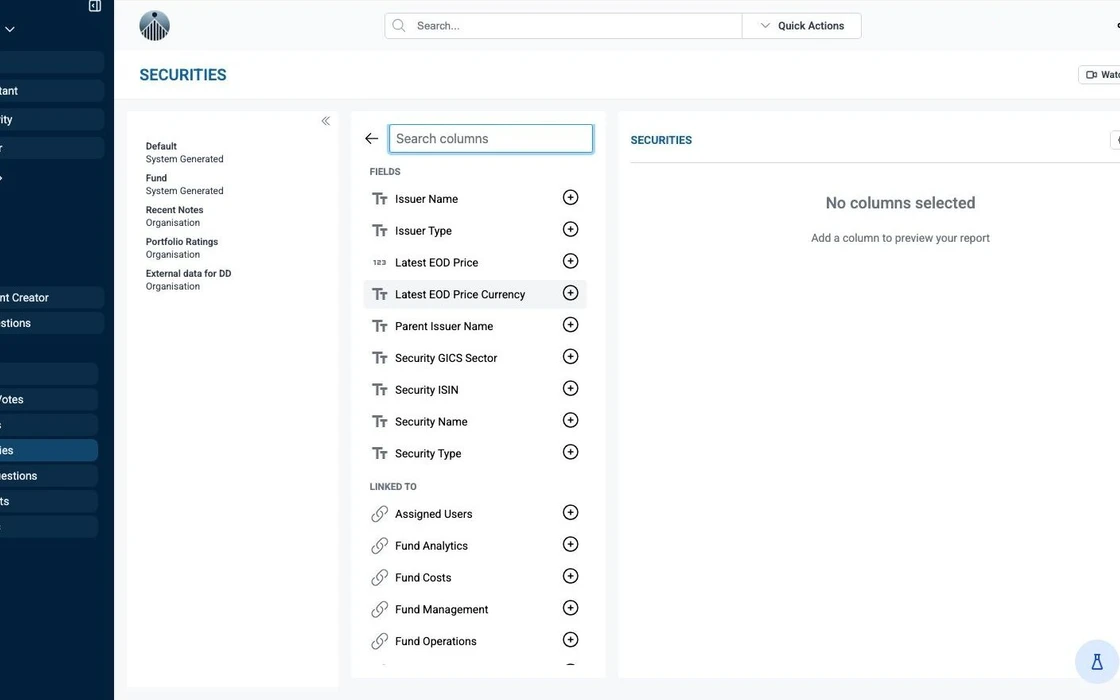Click the company logo icon
1120x700 pixels.
tap(154, 26)
